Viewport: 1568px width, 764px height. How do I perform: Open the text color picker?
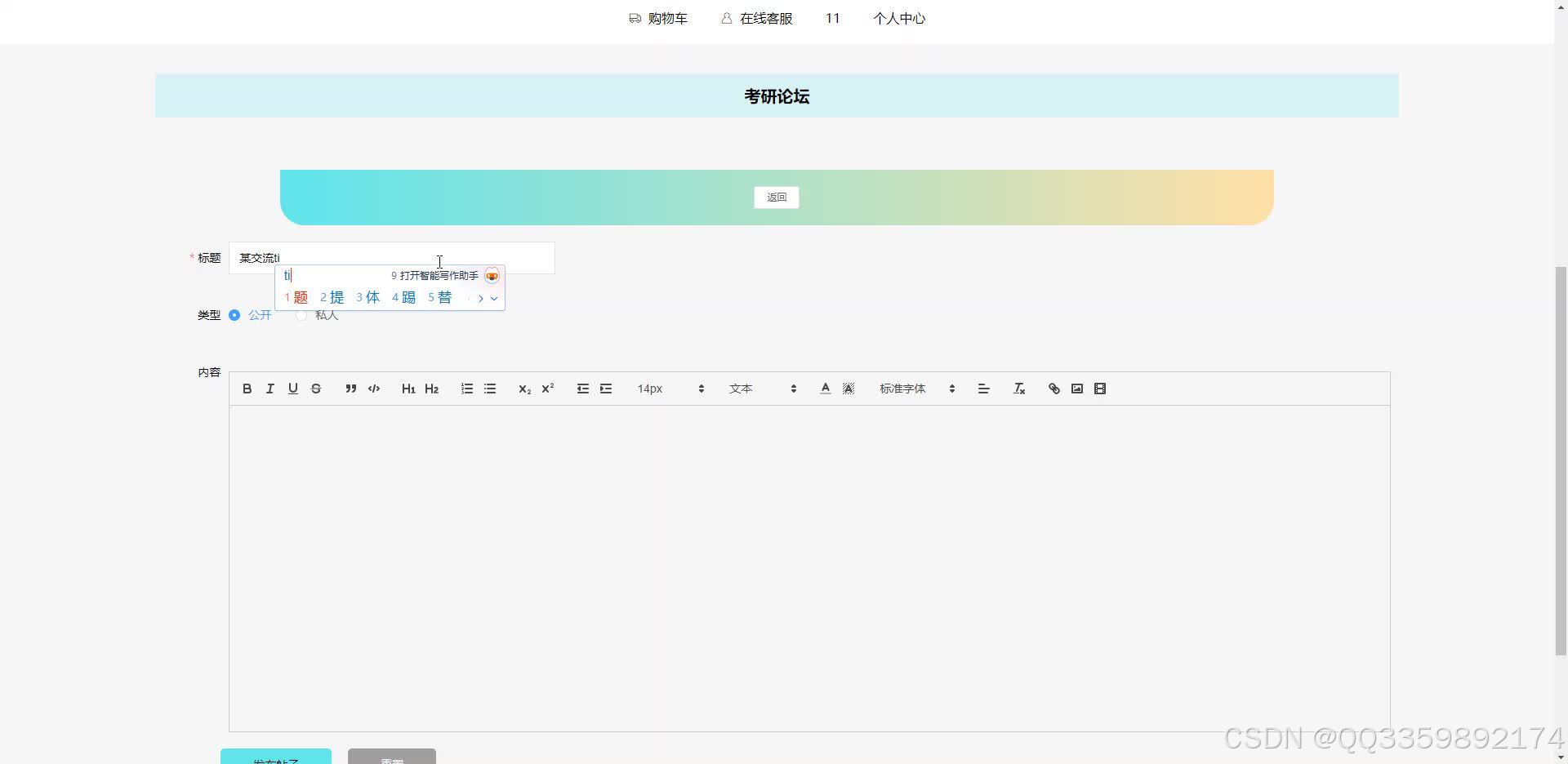click(x=825, y=389)
